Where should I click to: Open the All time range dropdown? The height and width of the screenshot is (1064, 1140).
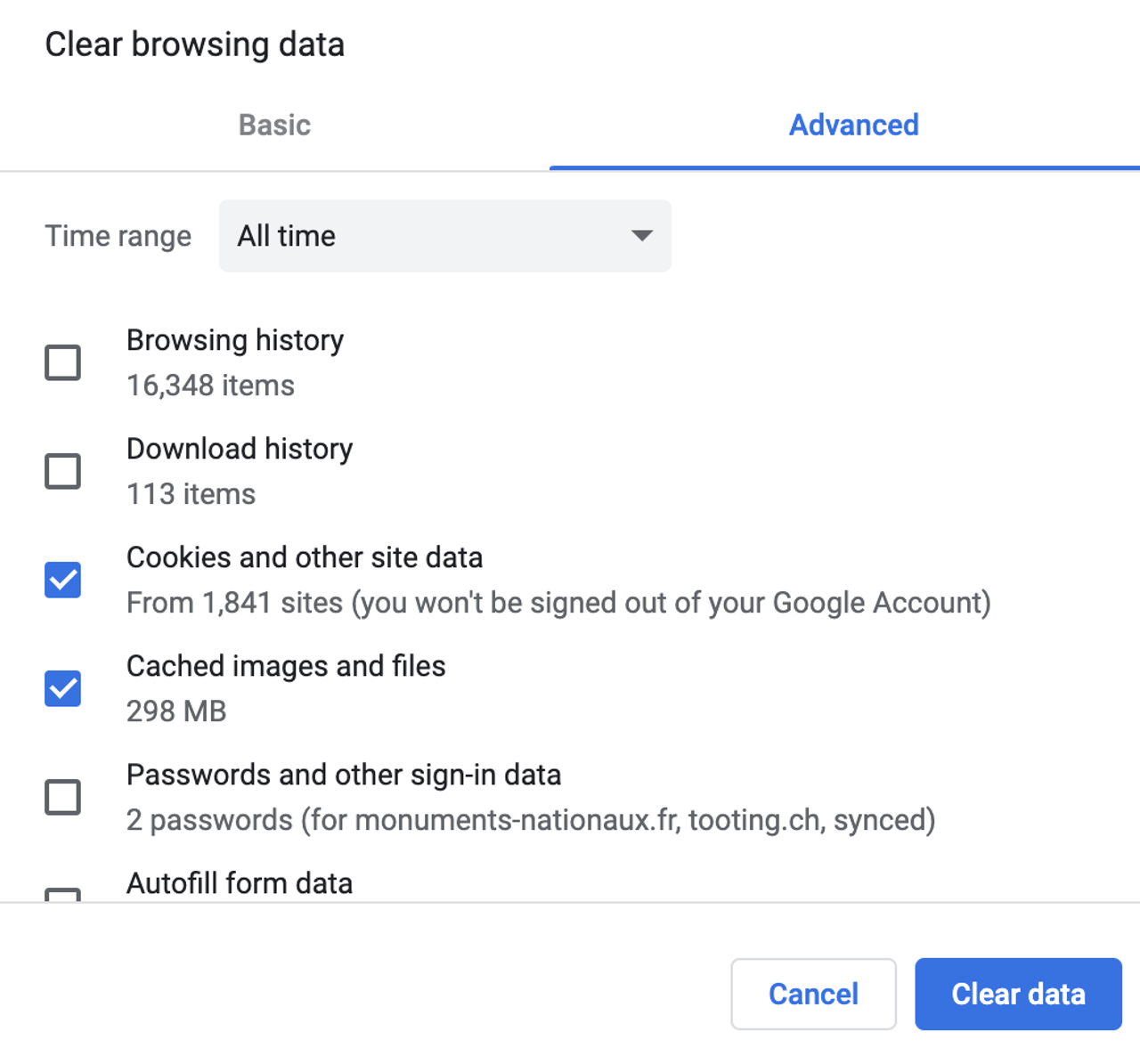pyautogui.click(x=444, y=236)
